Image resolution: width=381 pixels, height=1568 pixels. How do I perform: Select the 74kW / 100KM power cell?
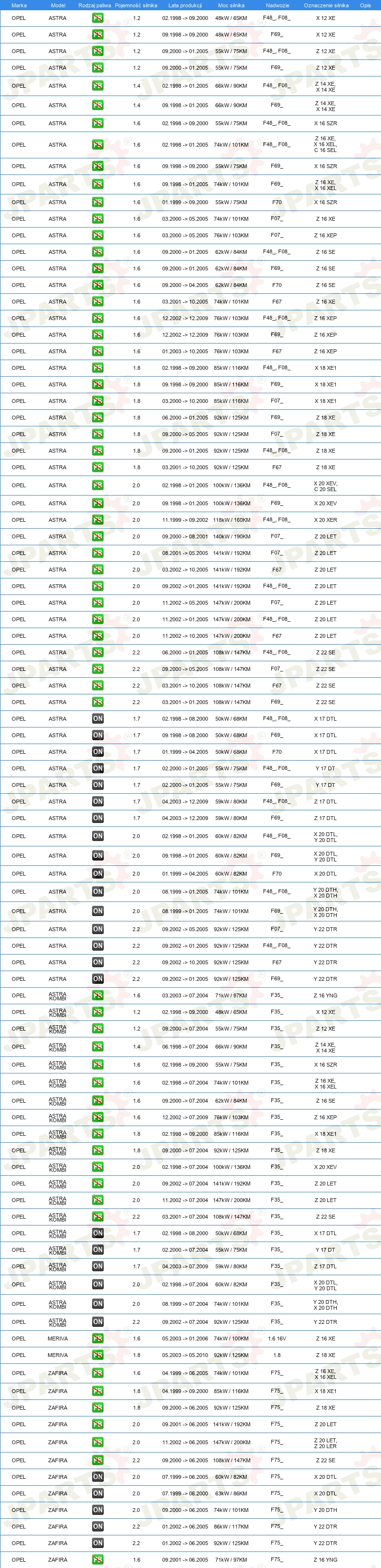(x=231, y=1339)
